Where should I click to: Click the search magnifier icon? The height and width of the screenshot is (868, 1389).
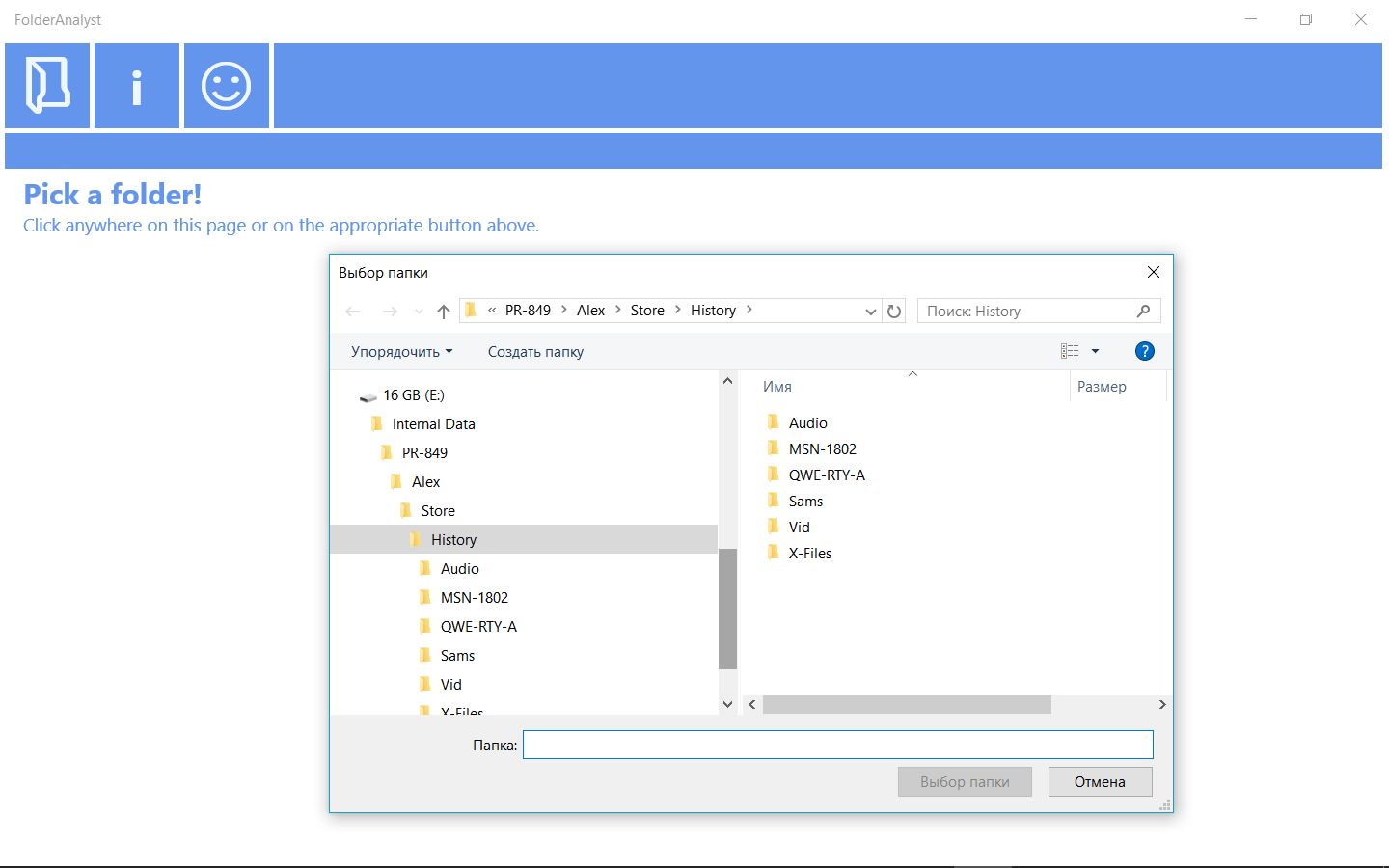1143,311
